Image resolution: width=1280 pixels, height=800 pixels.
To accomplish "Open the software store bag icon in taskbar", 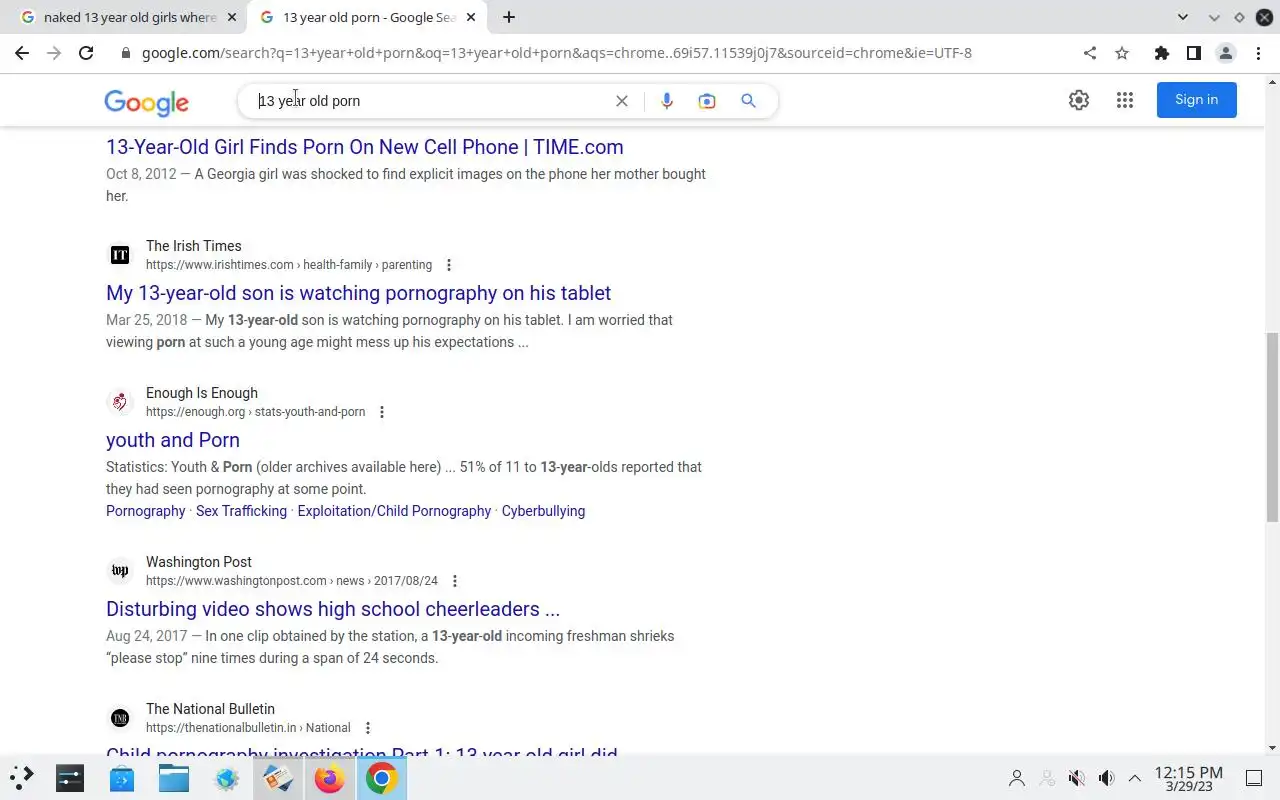I will coord(122,777).
